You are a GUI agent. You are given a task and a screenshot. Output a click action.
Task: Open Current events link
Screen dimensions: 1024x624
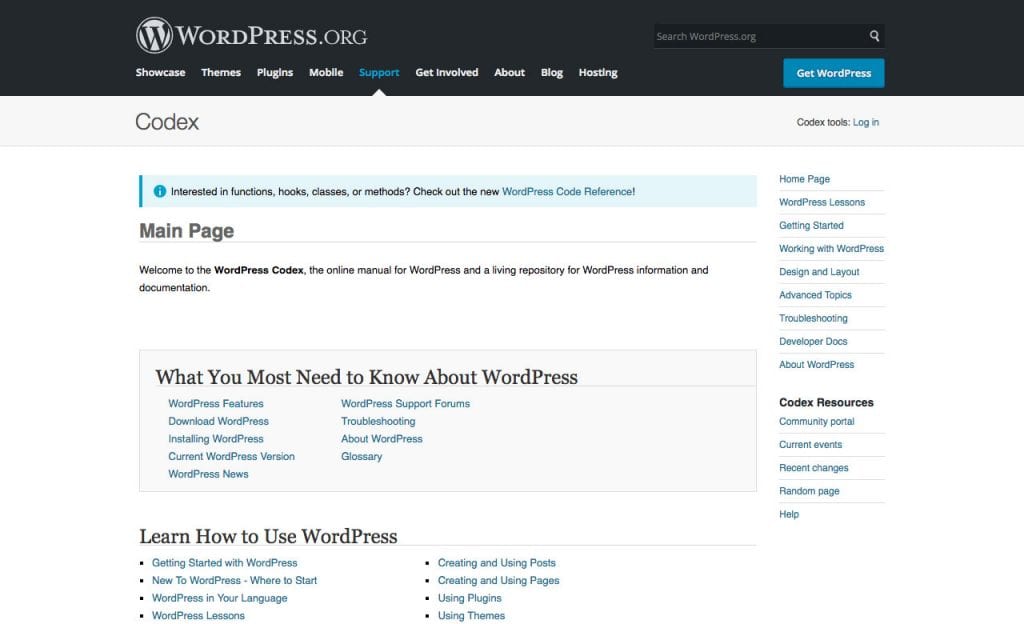(x=810, y=445)
